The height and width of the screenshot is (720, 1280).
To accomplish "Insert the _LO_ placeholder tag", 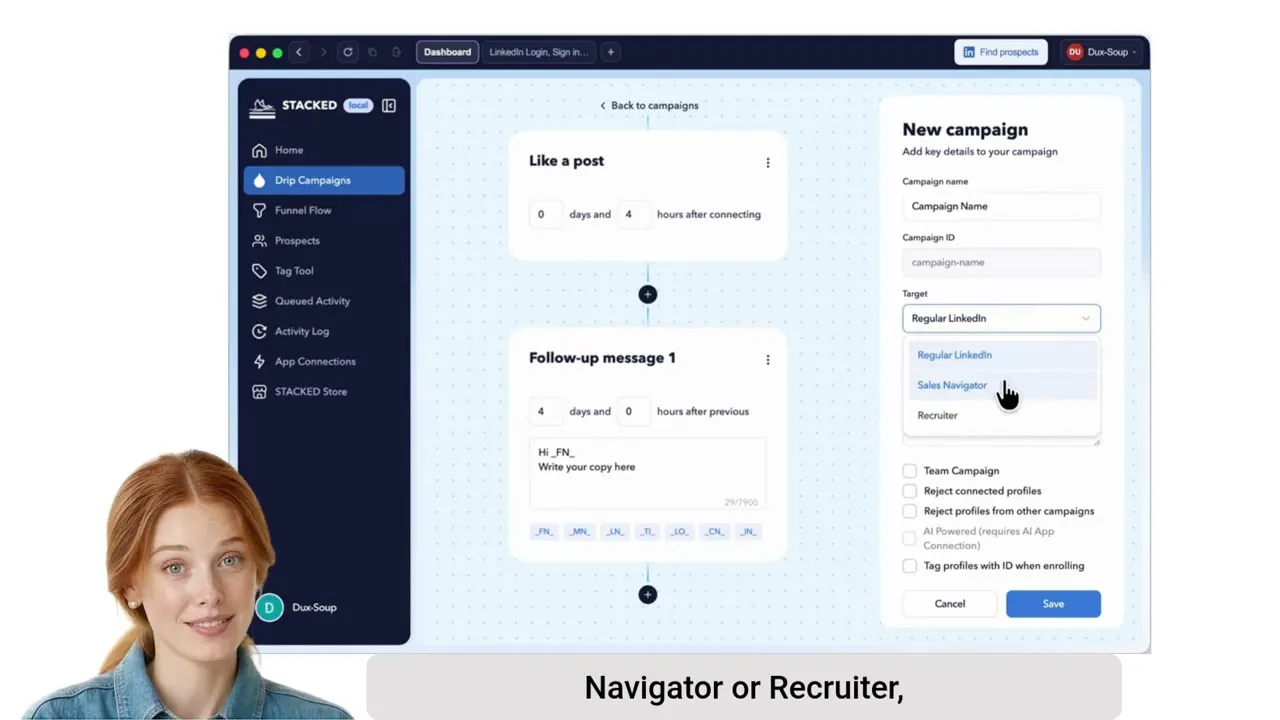I will coord(680,532).
